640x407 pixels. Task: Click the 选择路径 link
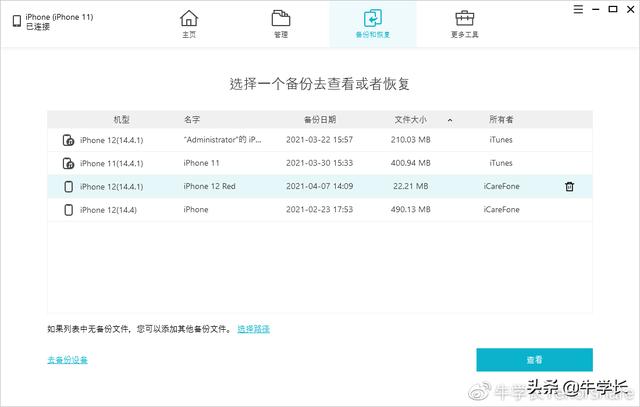pos(253,329)
